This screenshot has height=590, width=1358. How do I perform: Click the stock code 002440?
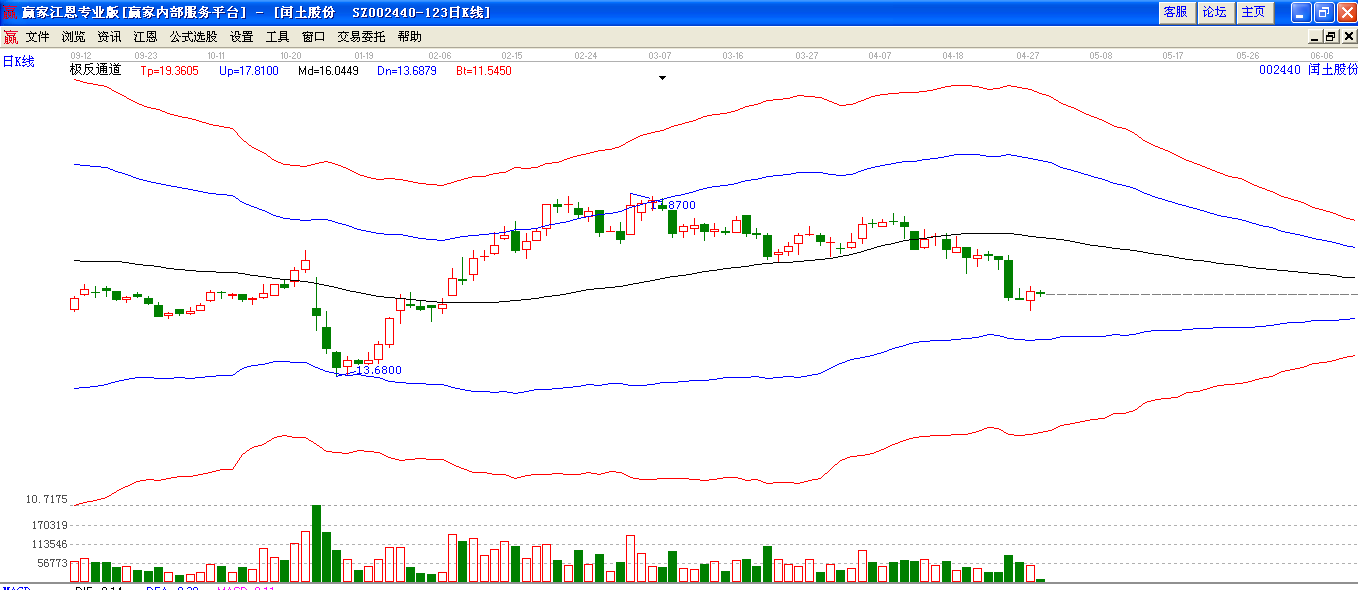tap(1279, 70)
